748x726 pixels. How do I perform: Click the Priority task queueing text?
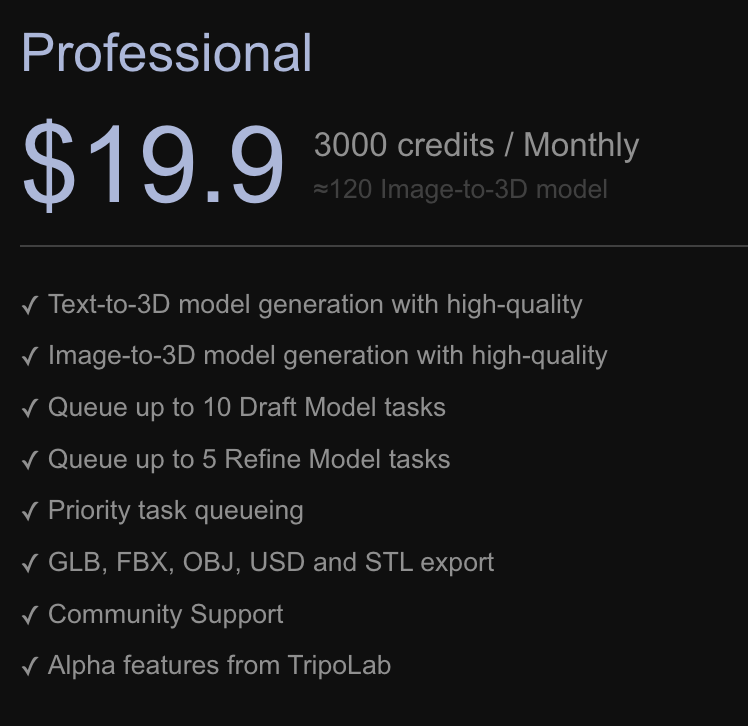(x=176, y=511)
